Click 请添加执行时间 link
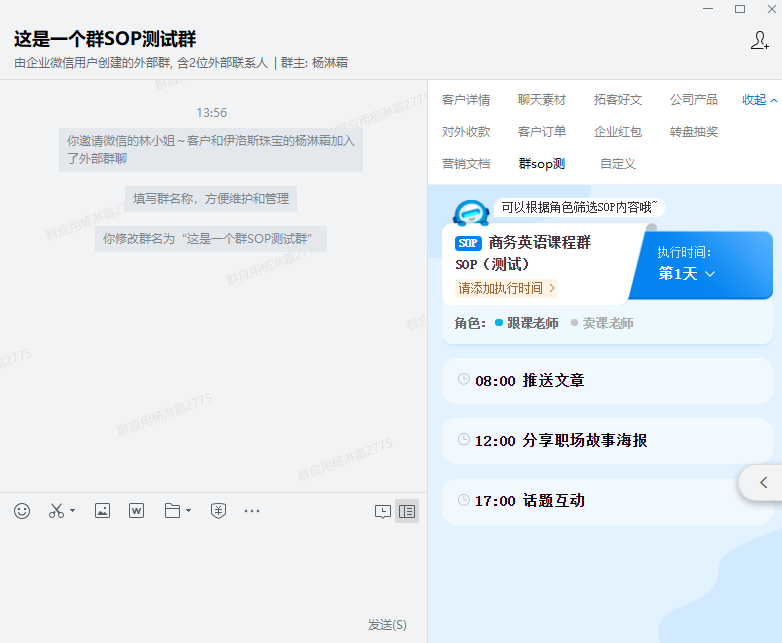This screenshot has height=643, width=782. 506,288
